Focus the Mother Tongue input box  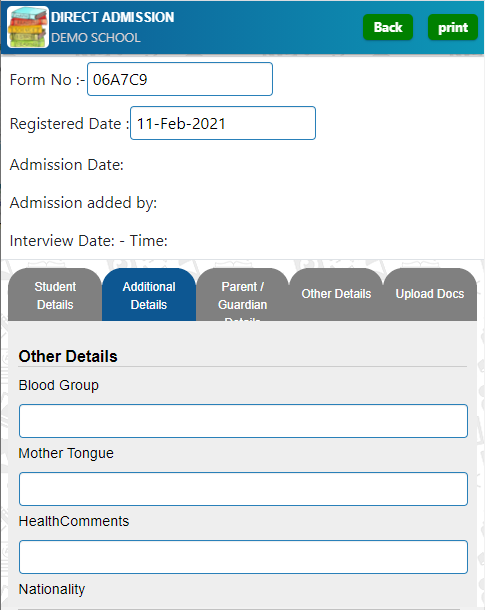click(243, 489)
